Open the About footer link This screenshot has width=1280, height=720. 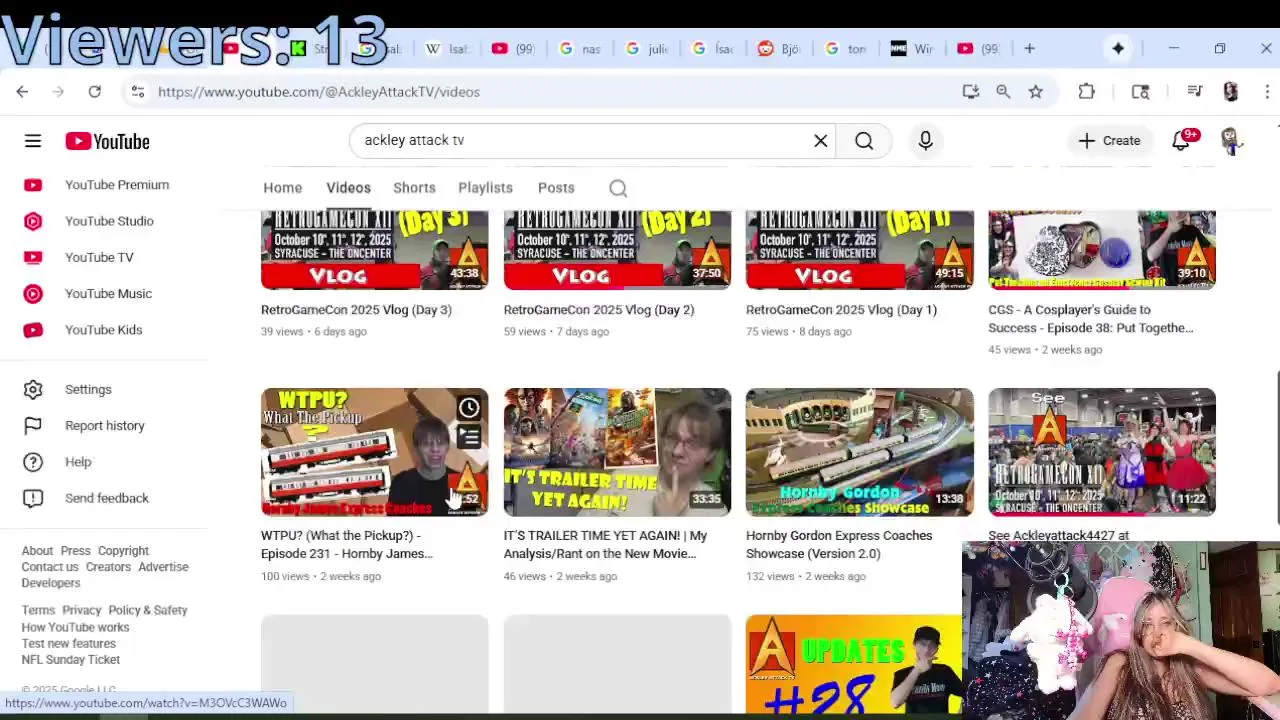(x=37, y=551)
